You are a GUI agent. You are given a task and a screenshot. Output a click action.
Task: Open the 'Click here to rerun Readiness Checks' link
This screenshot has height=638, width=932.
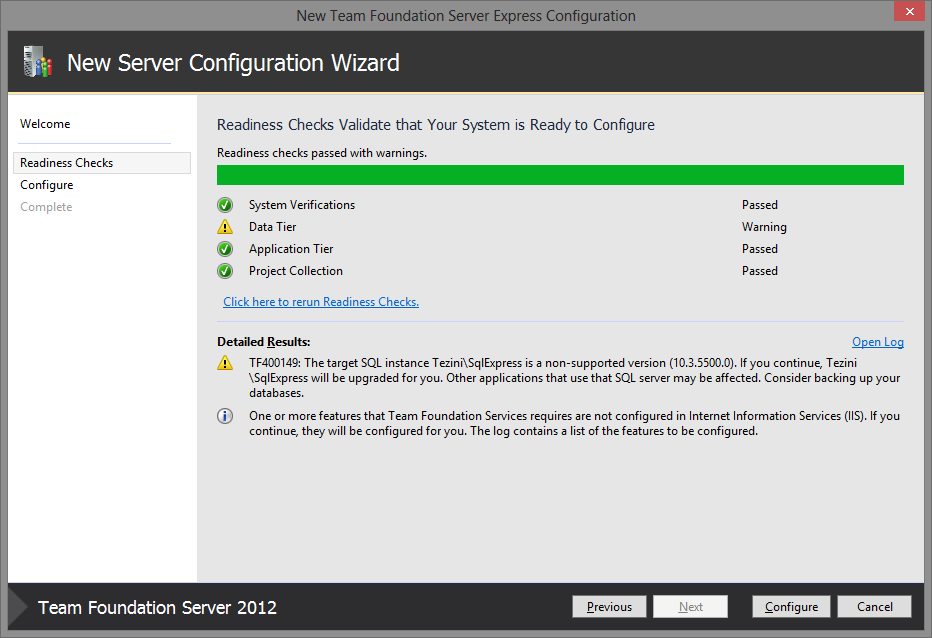(x=320, y=301)
